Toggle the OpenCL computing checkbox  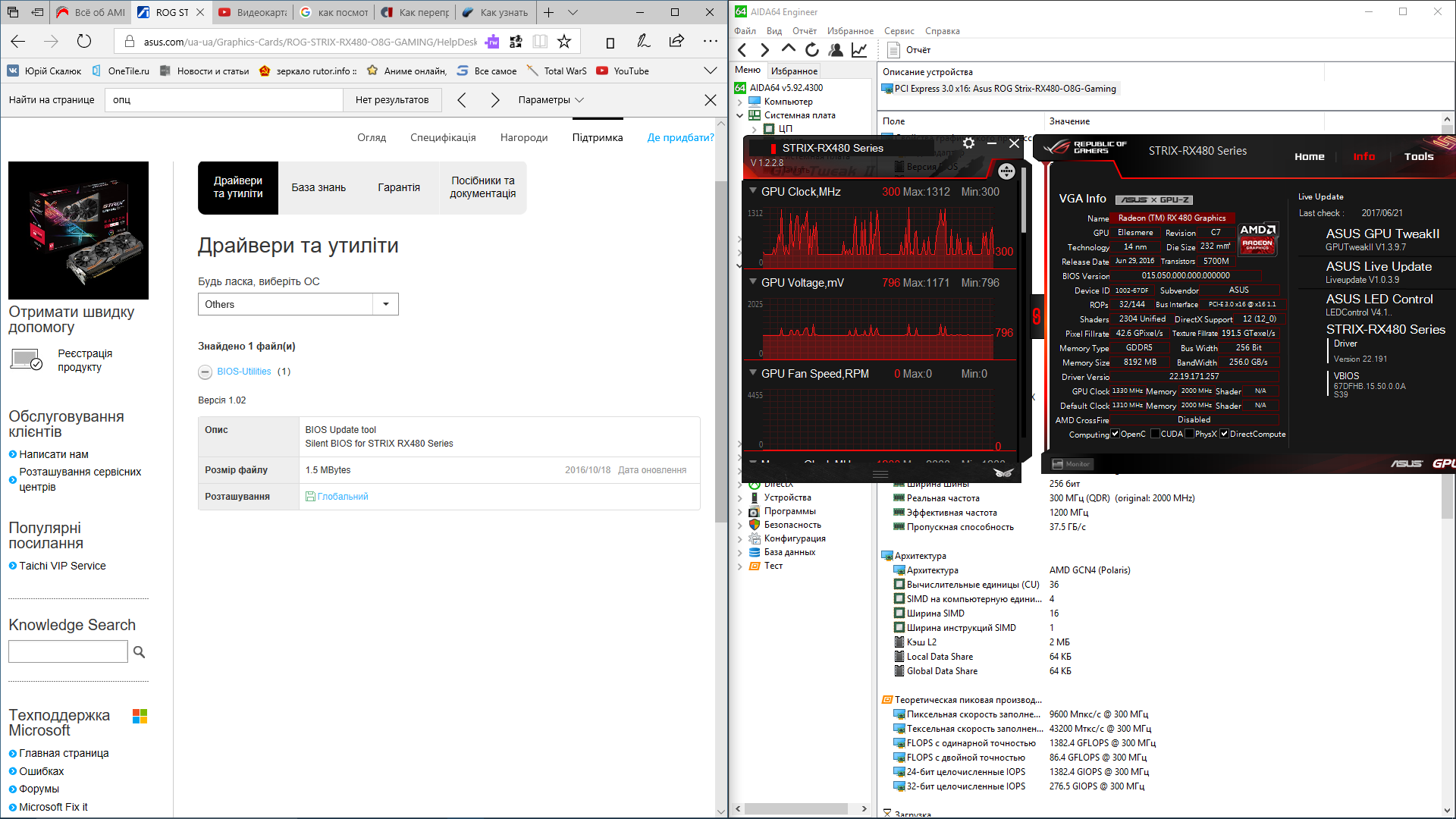pos(1116,434)
